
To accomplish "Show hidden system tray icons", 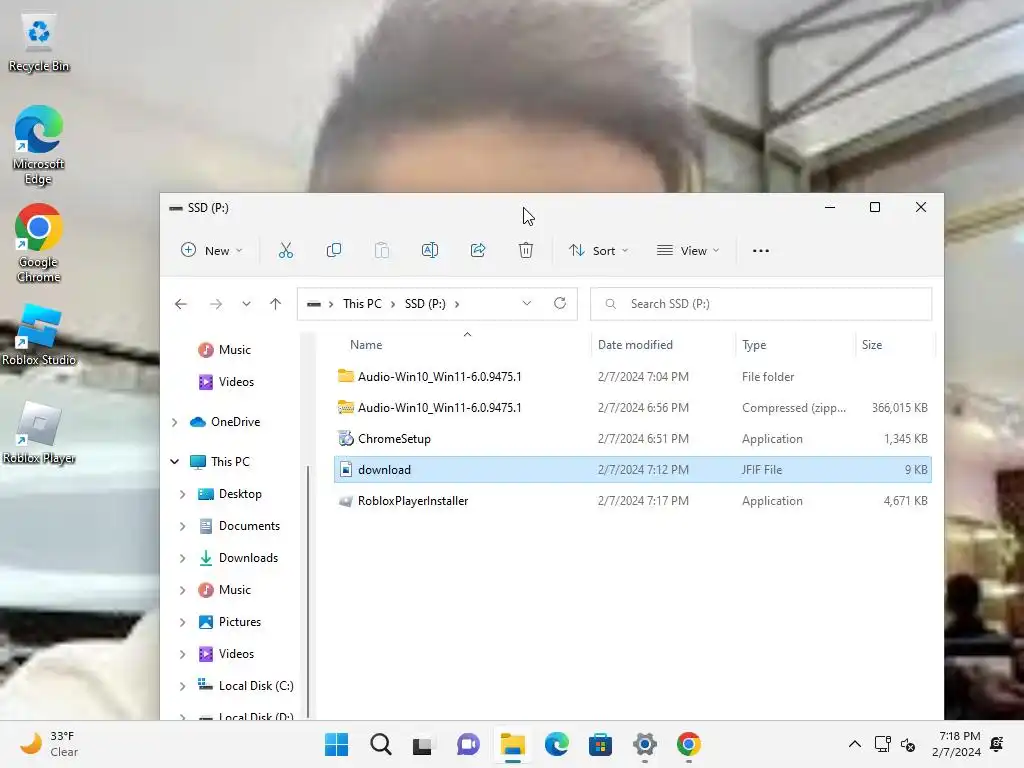I will pos(854,744).
